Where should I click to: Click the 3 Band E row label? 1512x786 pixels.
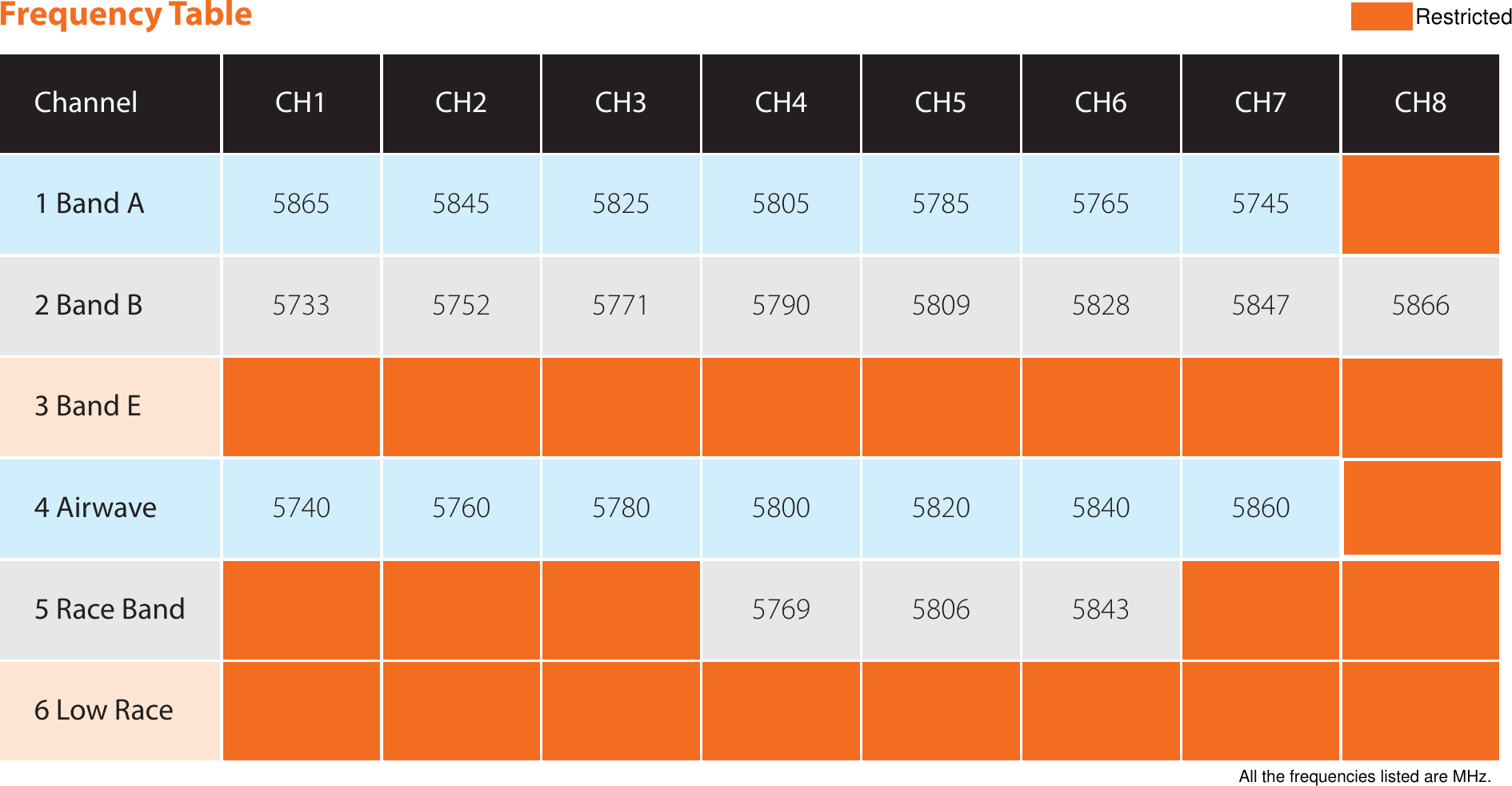tap(88, 406)
